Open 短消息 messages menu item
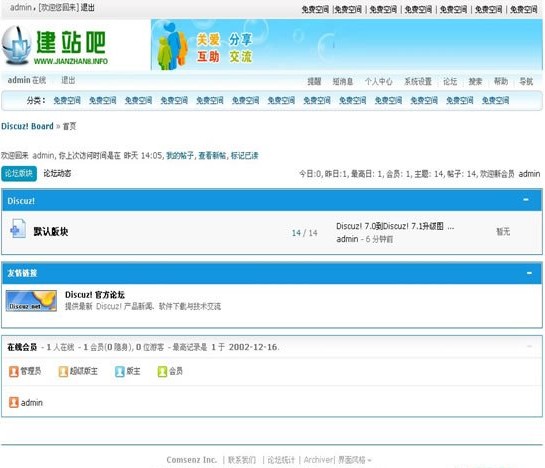 click(x=343, y=81)
